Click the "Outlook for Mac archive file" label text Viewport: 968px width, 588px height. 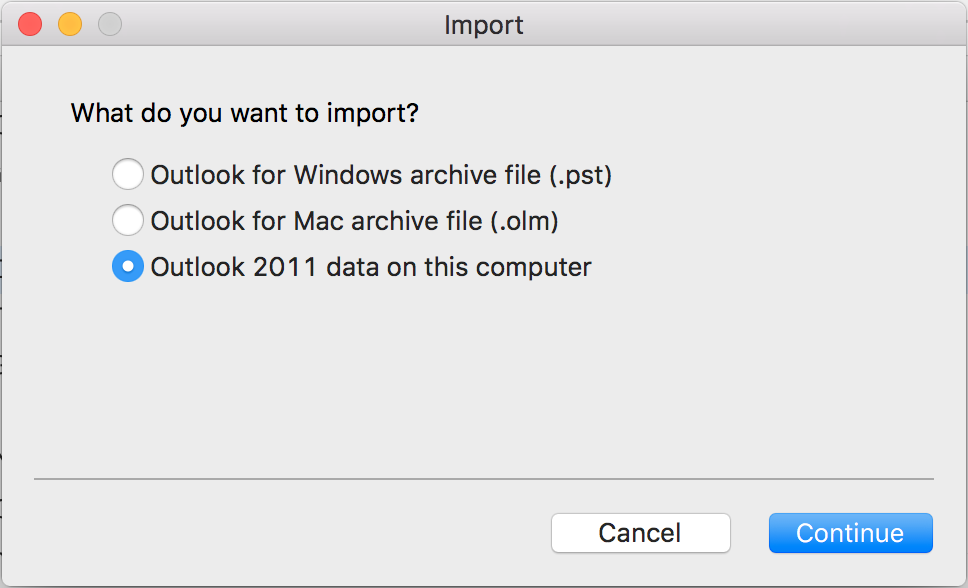[315, 220]
